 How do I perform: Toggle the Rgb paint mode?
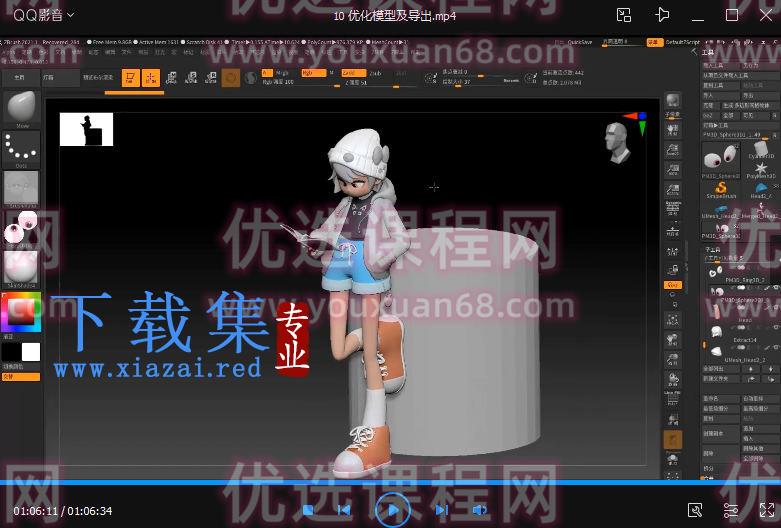[313, 73]
